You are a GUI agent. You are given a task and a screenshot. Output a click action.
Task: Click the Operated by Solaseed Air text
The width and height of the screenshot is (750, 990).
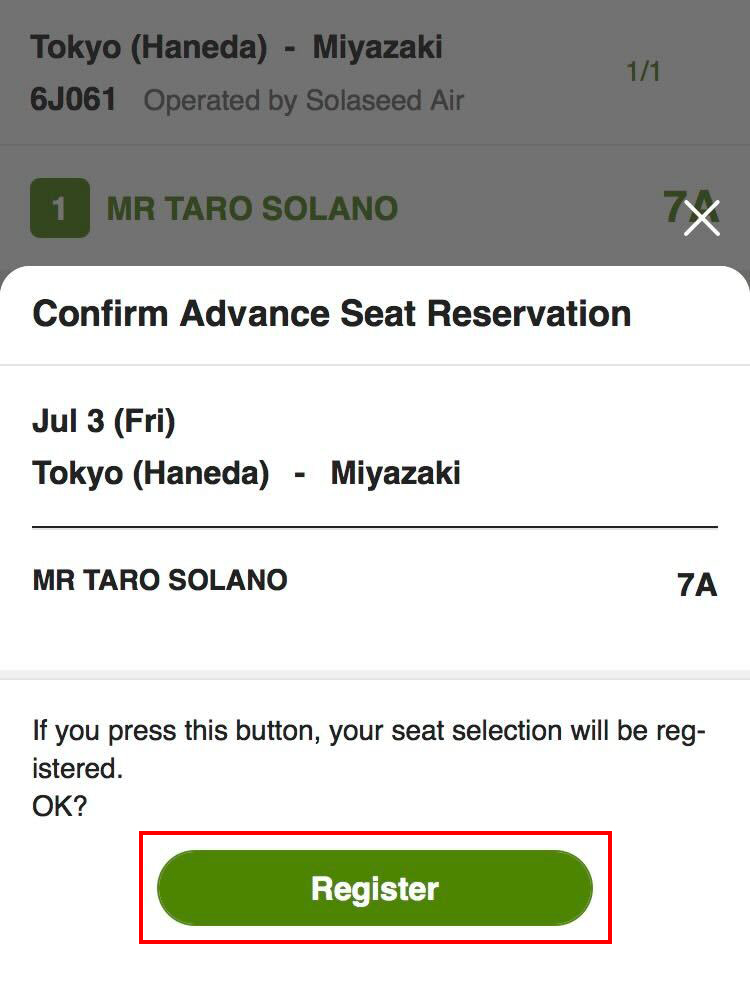304,100
